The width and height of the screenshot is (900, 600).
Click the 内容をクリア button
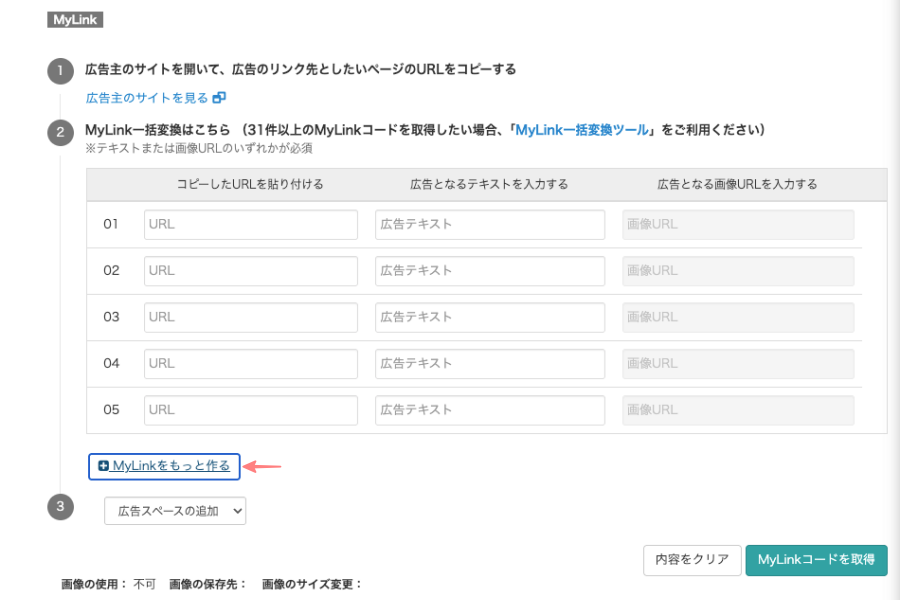[x=692, y=560]
